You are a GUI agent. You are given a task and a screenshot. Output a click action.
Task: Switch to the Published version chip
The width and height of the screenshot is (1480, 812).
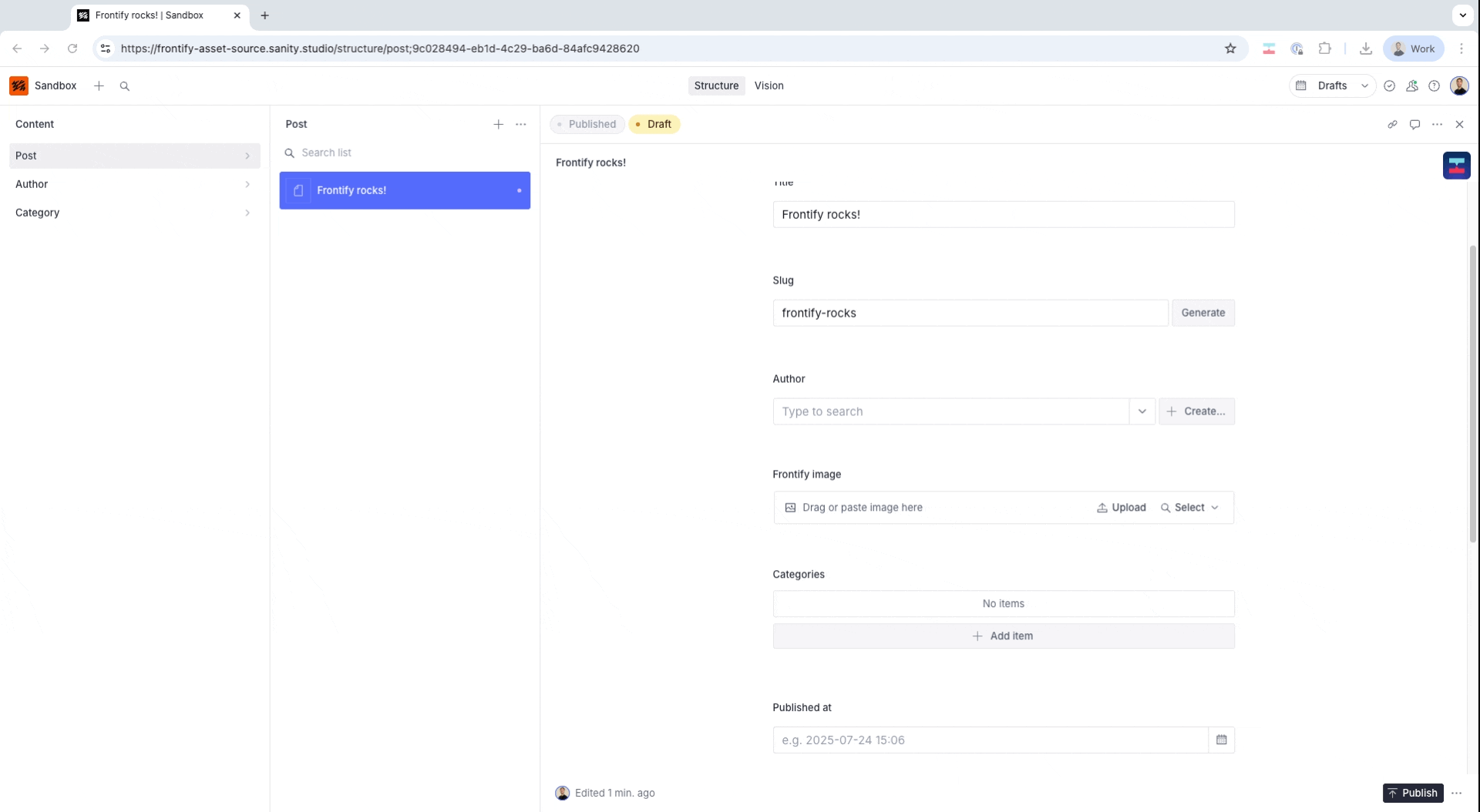click(587, 124)
